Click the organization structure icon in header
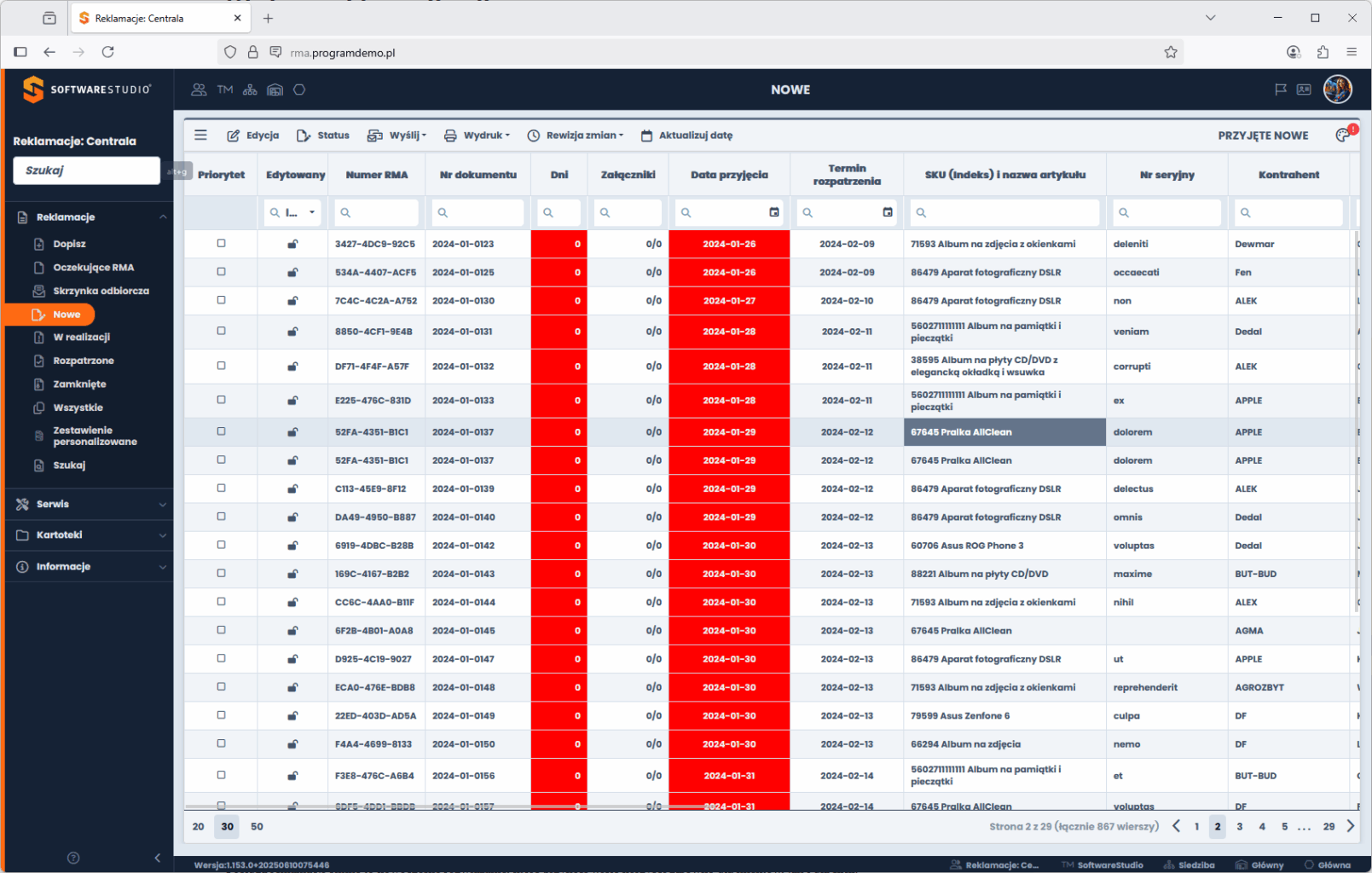Screen dimensions: 1372x873 click(250, 90)
